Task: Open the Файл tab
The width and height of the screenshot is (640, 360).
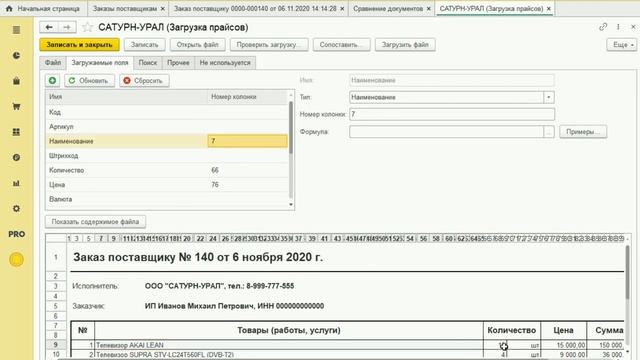Action: (53, 63)
